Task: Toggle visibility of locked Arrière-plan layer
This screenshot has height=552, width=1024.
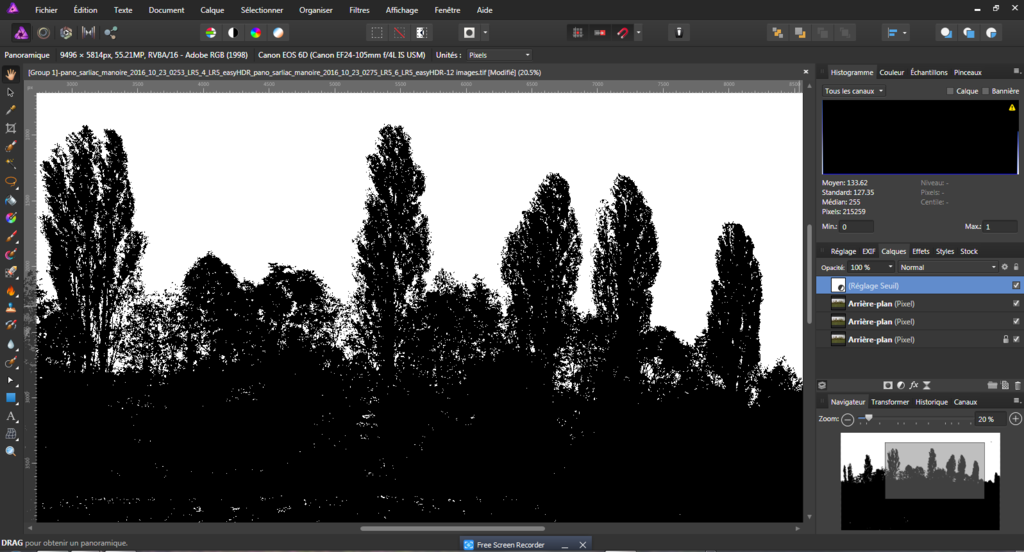Action: [x=1016, y=340]
